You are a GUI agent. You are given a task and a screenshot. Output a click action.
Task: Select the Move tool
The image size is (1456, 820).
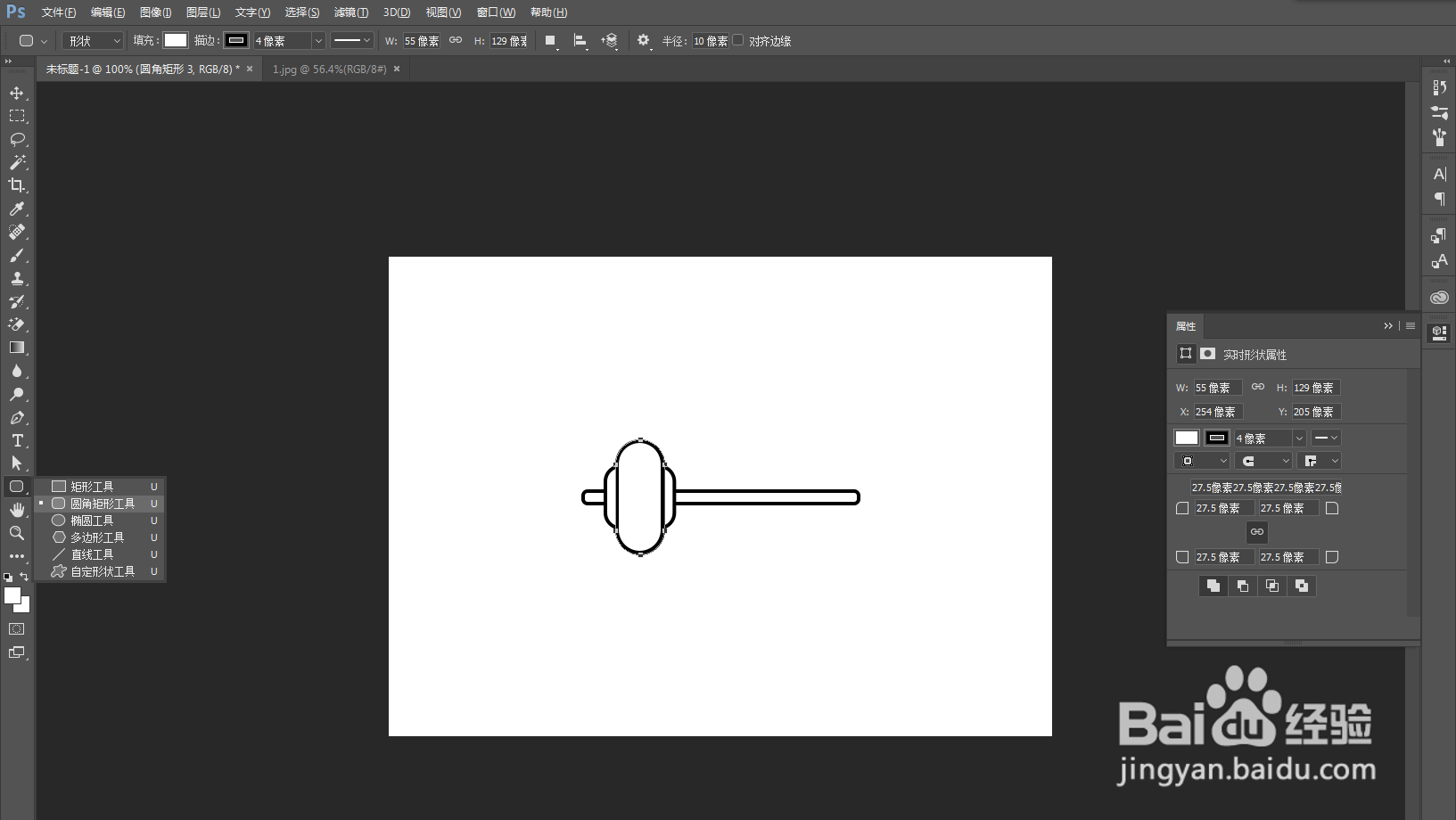point(17,93)
